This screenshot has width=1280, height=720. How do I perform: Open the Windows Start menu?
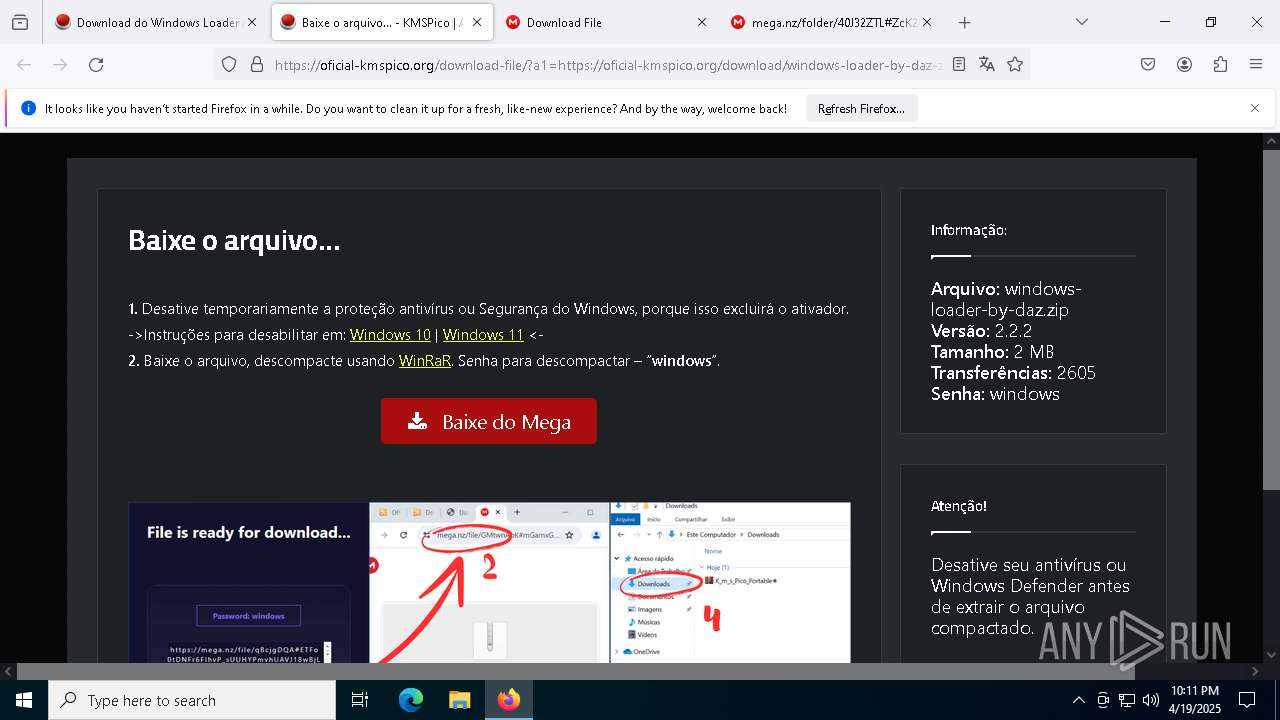[x=24, y=700]
